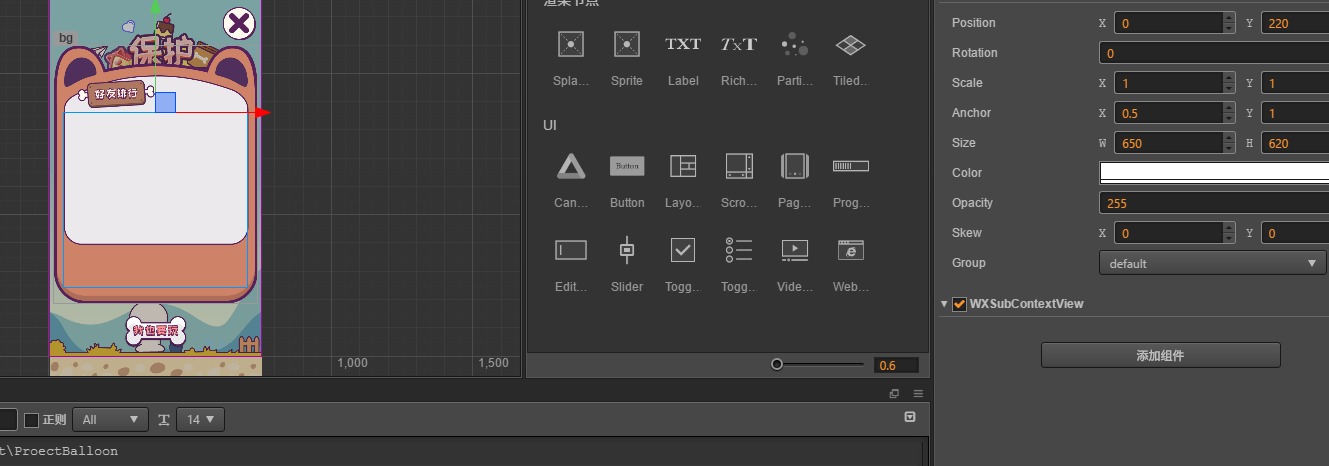The width and height of the screenshot is (1329, 466).
Task: Select the Button UI node icon
Action: tap(627, 166)
